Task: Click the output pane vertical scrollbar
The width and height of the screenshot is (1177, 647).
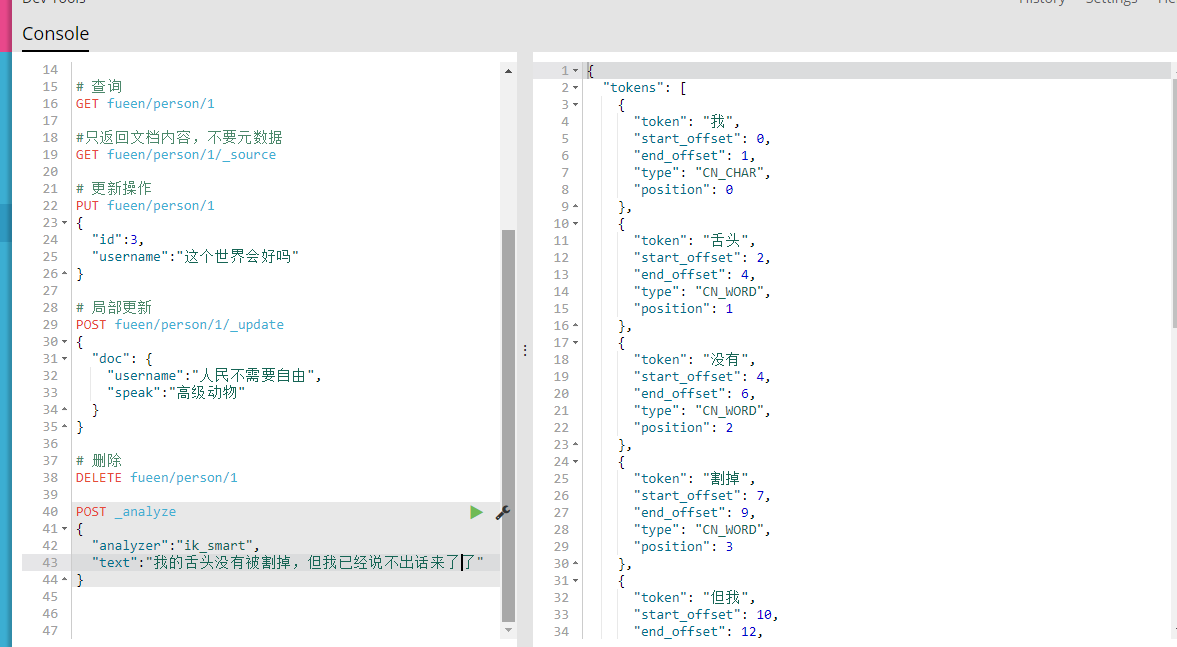Action: tap(1173, 203)
